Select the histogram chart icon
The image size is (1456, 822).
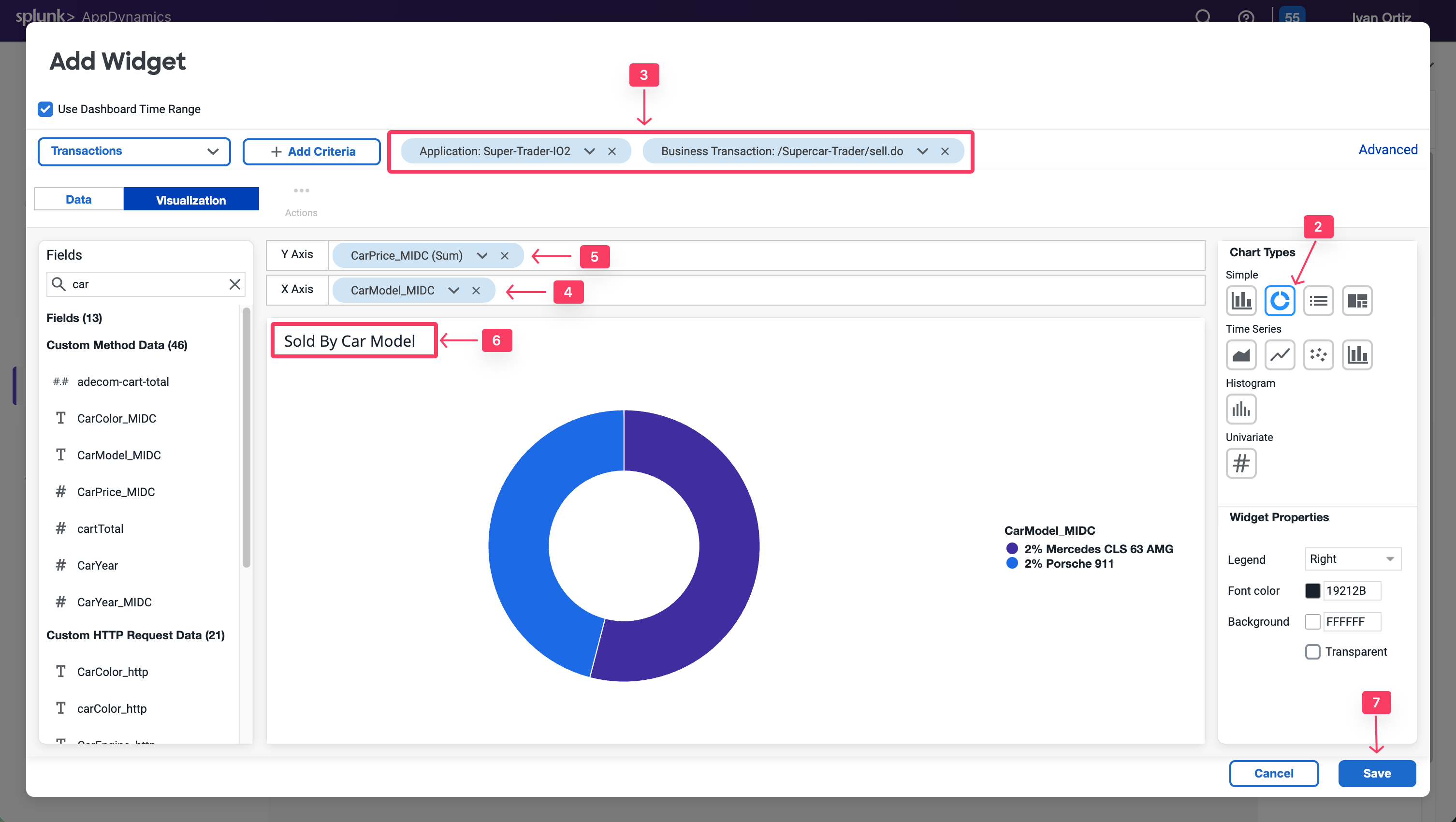pyautogui.click(x=1241, y=409)
